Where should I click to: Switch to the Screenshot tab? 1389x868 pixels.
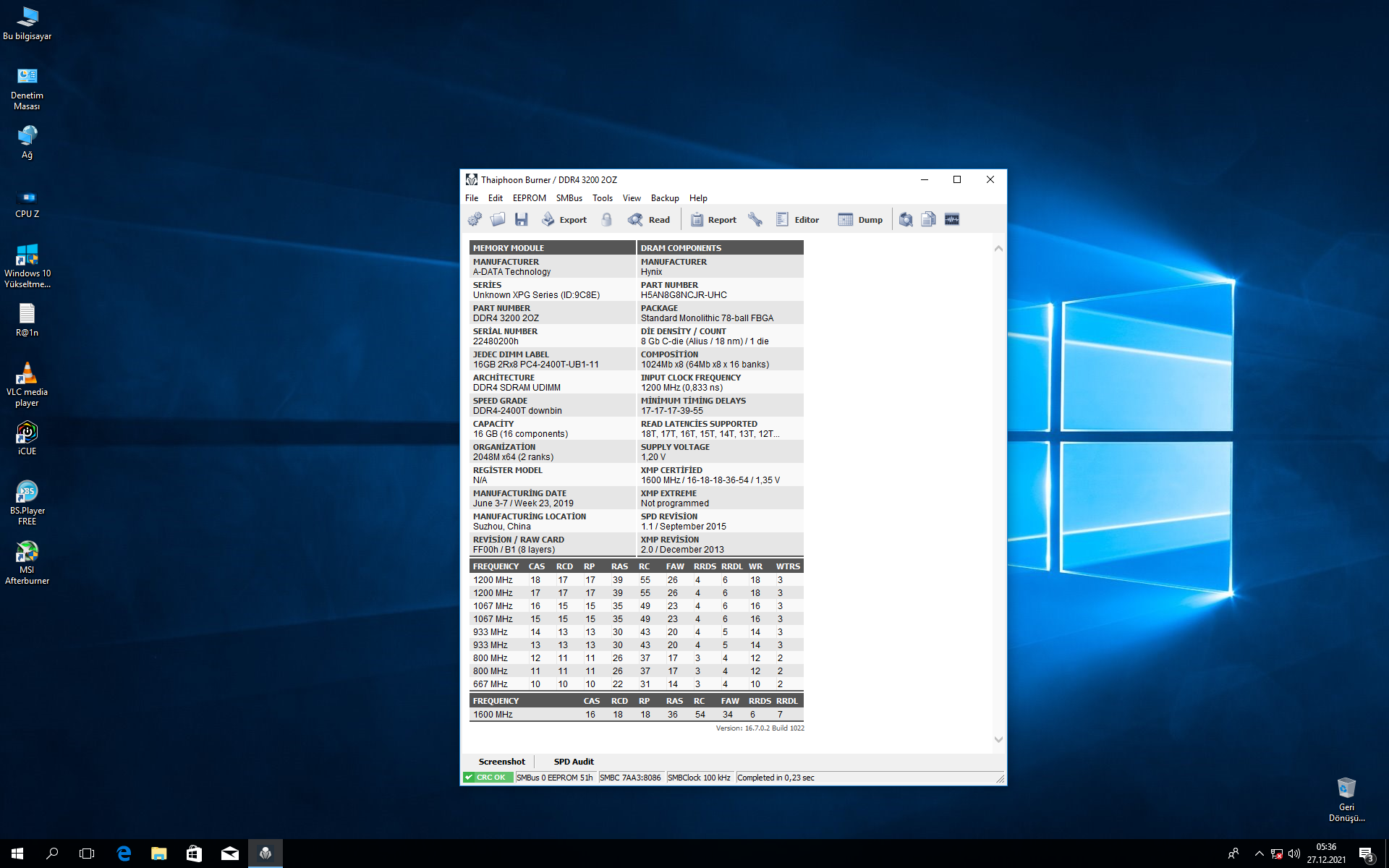tap(501, 762)
